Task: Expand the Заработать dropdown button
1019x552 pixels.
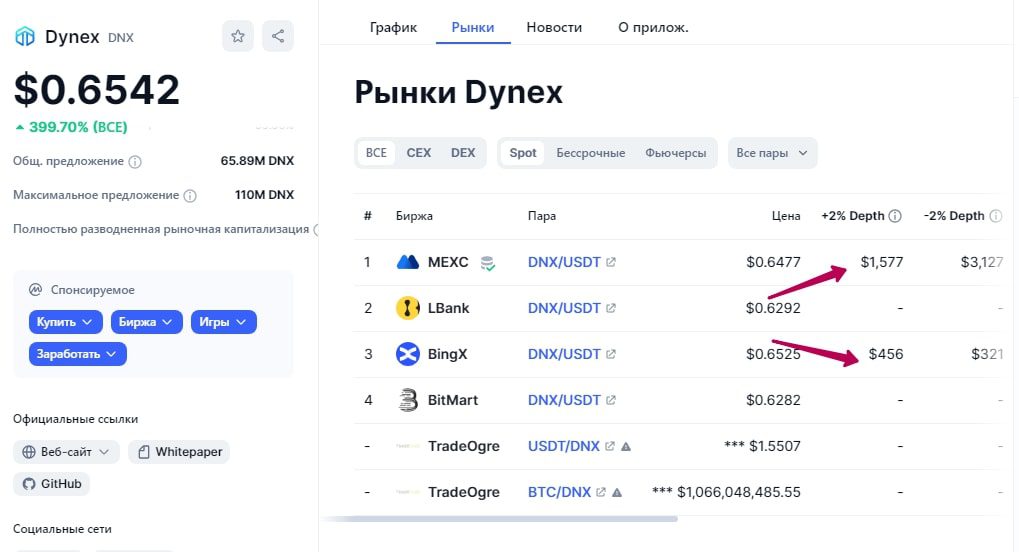Action: pyautogui.click(x=77, y=354)
